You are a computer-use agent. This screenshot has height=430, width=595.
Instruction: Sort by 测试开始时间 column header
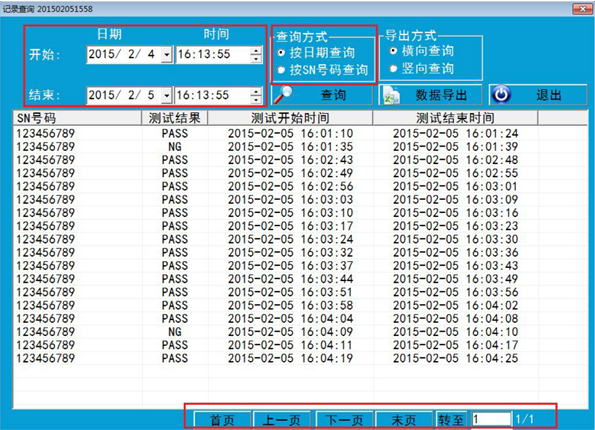click(x=290, y=118)
